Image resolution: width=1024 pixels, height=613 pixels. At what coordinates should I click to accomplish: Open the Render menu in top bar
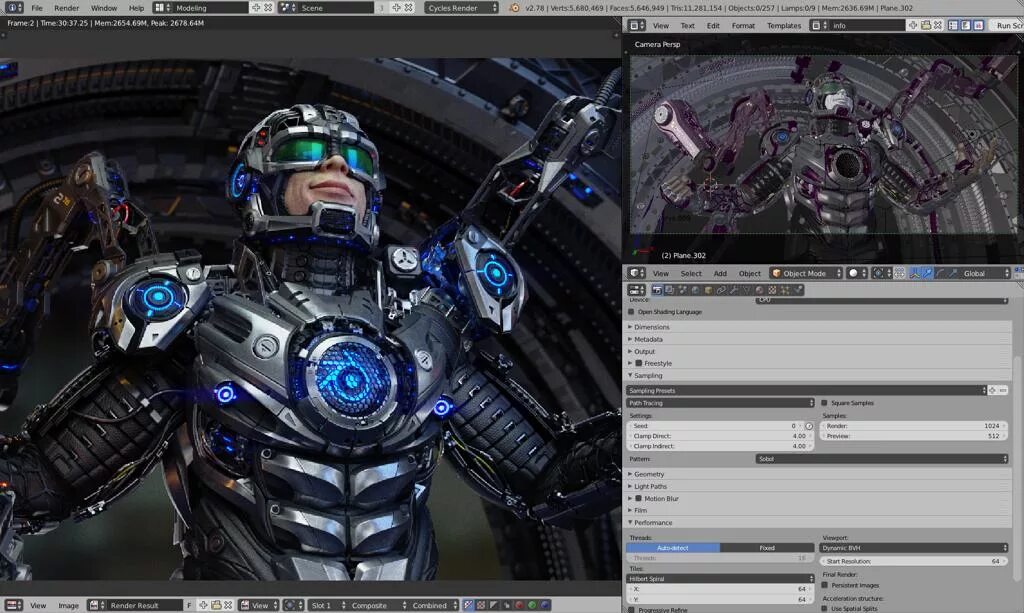[66, 8]
